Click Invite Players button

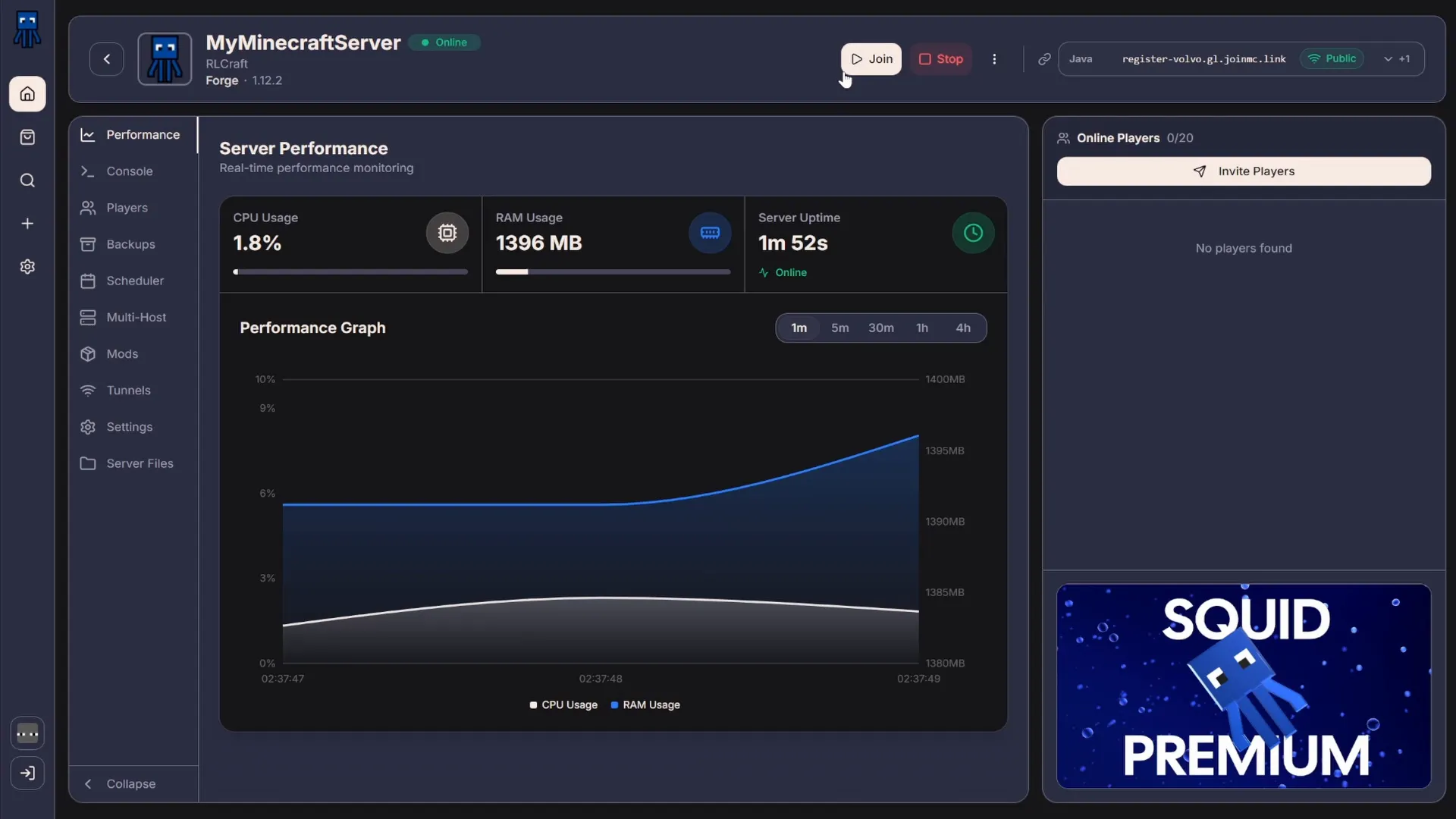click(x=1244, y=171)
